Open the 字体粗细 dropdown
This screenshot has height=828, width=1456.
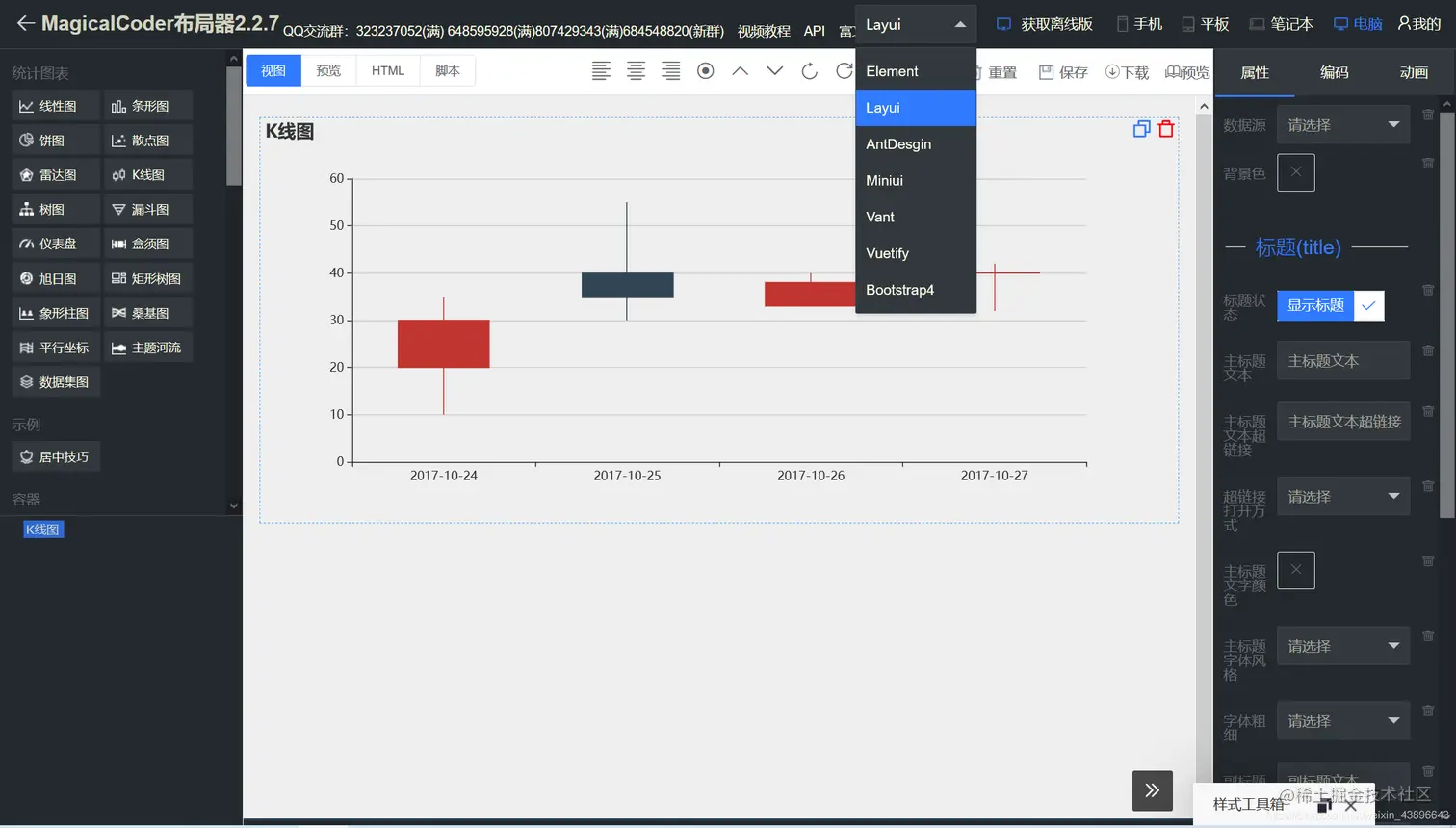(x=1343, y=720)
